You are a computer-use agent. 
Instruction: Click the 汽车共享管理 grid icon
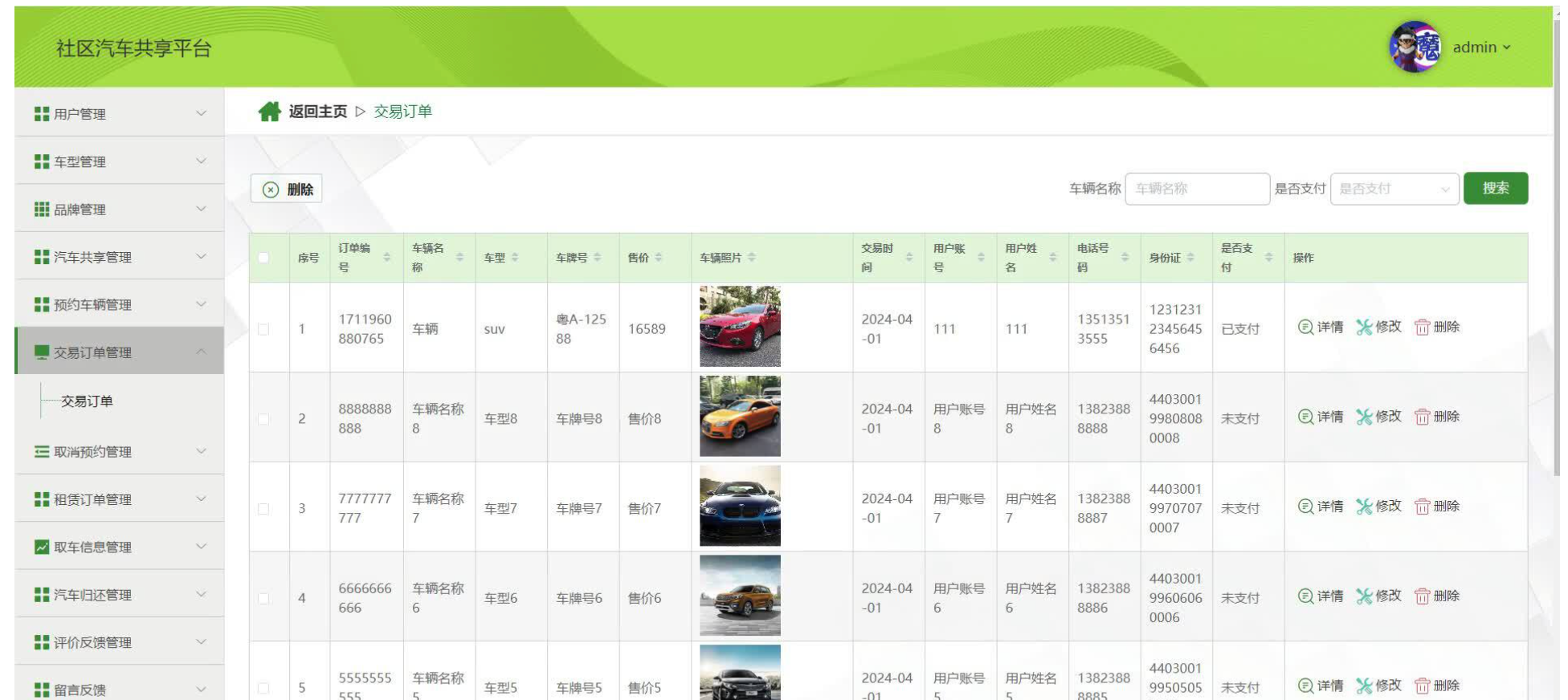tap(42, 257)
